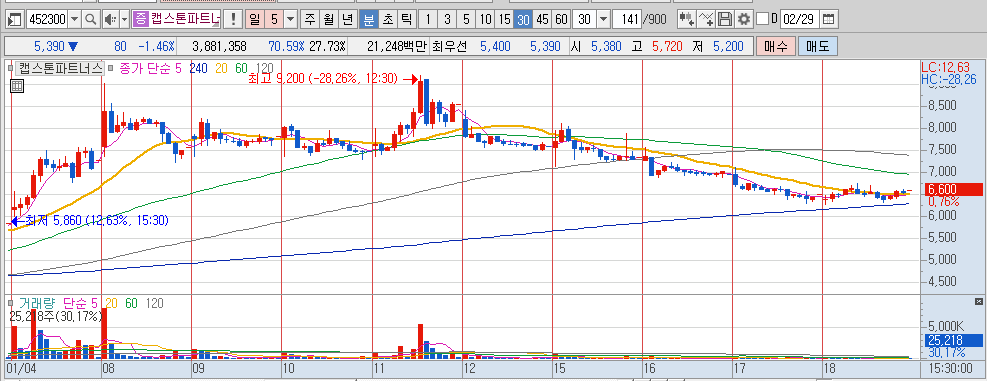This screenshot has height=381, width=987.
Task: Toggle the small box left of 캡스톤파트너스 label
Action: (x=11, y=67)
